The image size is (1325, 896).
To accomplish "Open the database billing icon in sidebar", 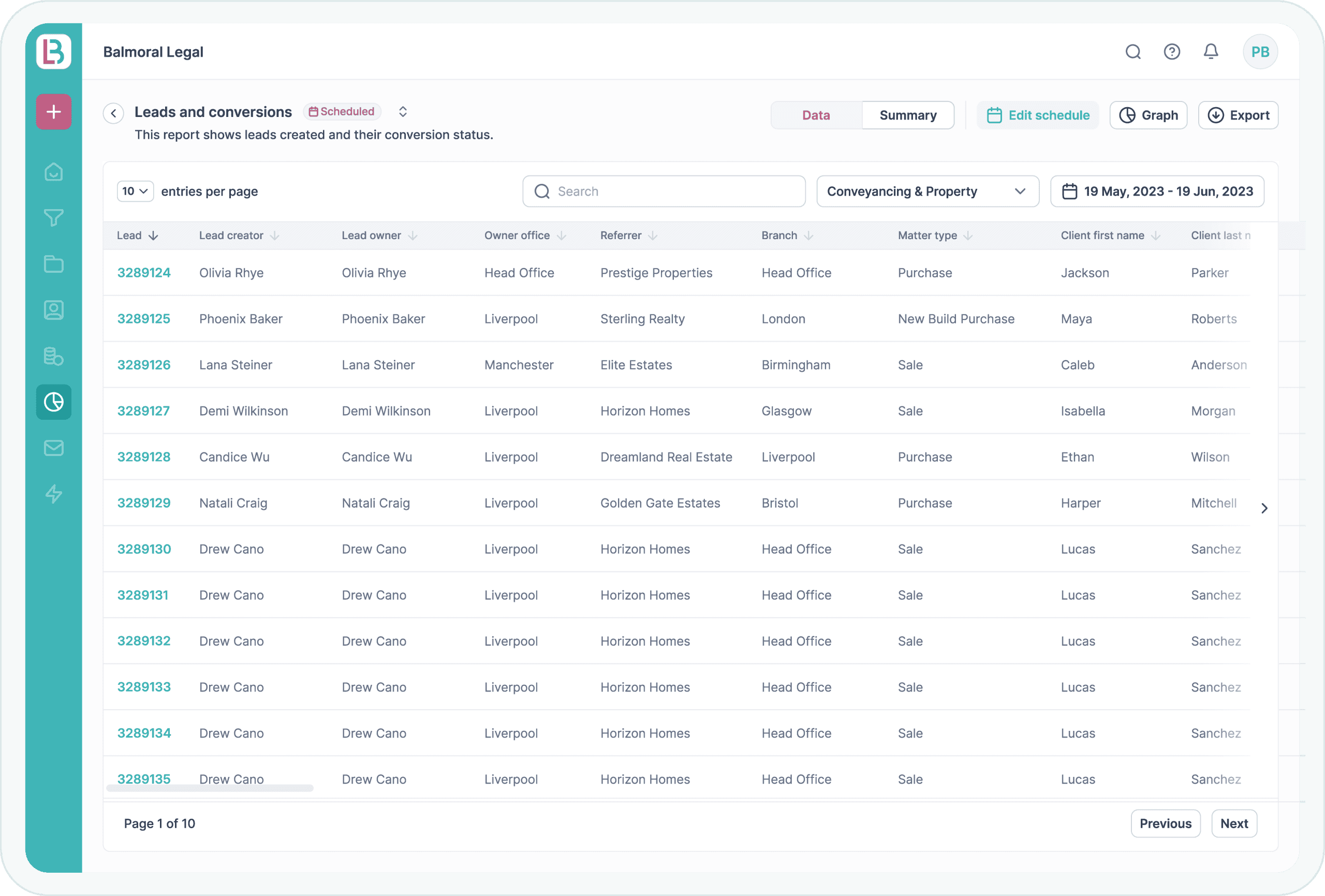I will [53, 356].
